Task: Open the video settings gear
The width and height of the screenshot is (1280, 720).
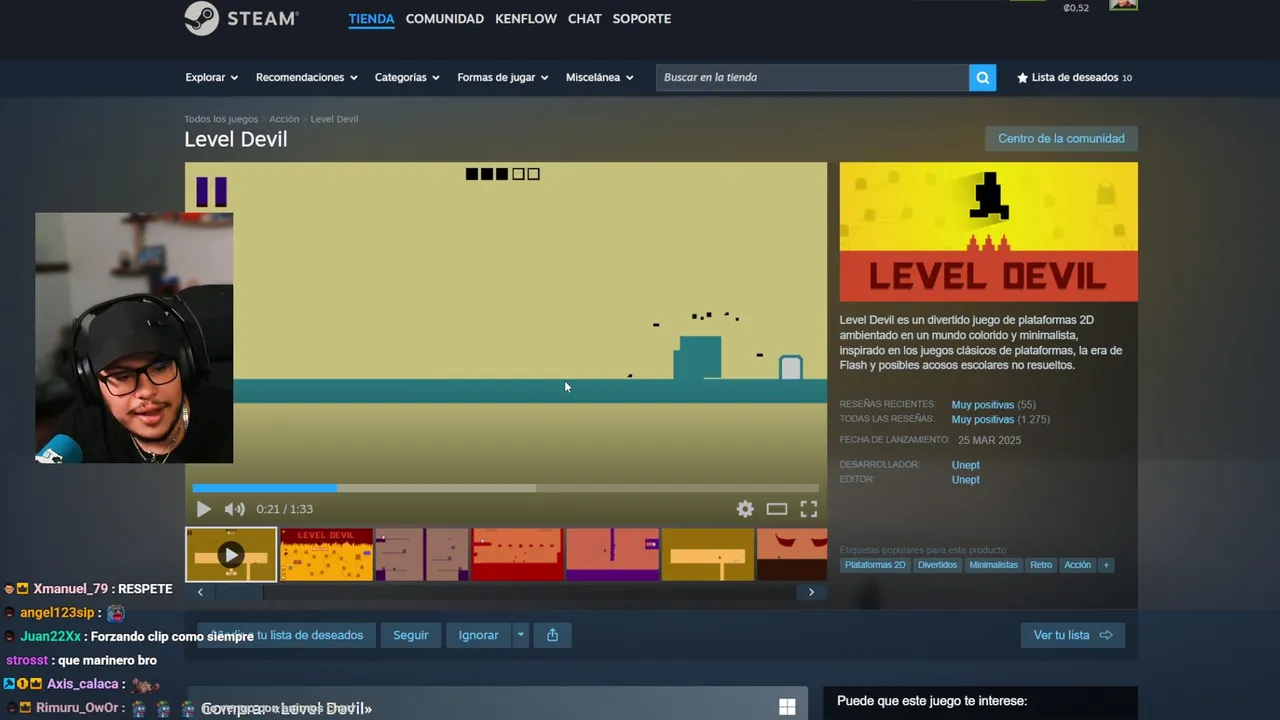Action: [x=745, y=509]
